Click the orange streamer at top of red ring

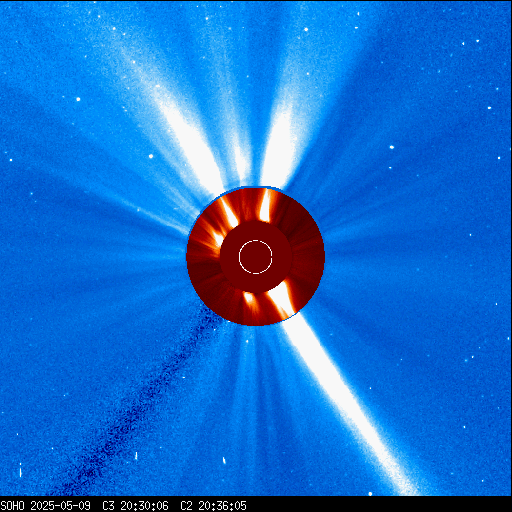click(265, 206)
